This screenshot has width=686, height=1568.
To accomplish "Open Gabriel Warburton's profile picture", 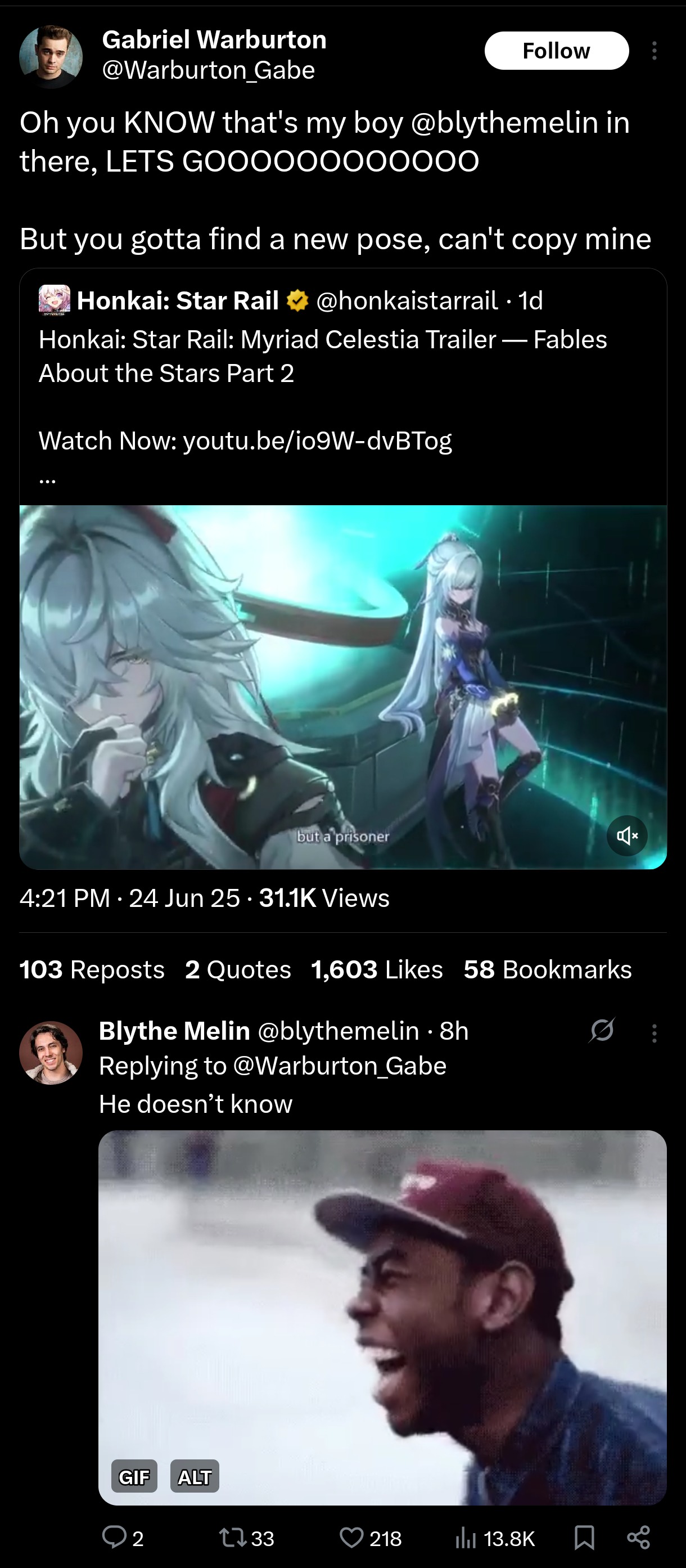I will point(51,57).
